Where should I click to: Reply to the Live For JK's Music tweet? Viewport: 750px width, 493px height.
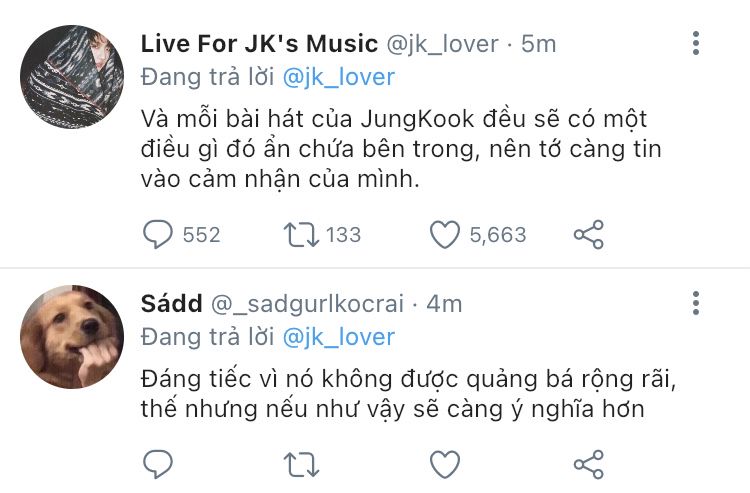click(x=157, y=234)
